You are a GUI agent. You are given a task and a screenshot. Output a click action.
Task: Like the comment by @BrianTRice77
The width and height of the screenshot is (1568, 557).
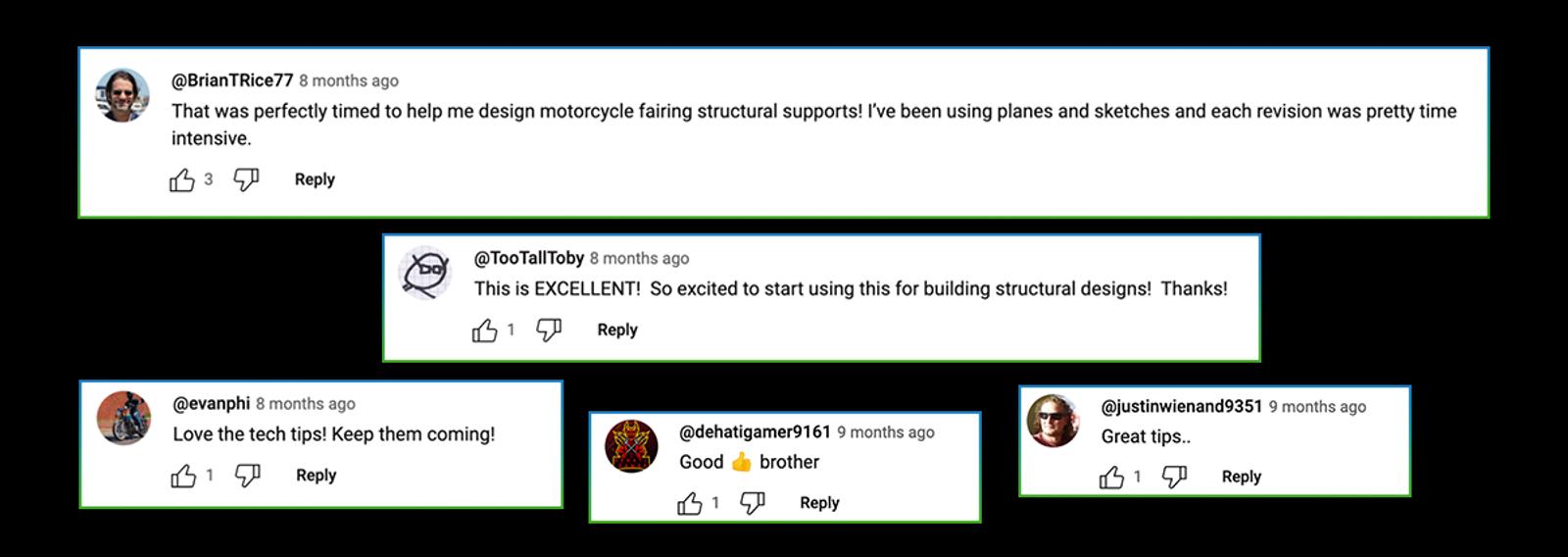tap(182, 179)
